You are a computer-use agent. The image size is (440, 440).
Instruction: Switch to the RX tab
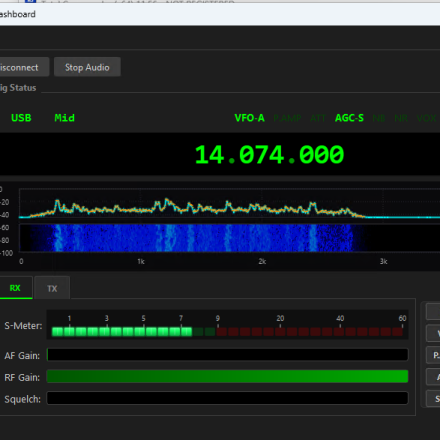(x=15, y=288)
